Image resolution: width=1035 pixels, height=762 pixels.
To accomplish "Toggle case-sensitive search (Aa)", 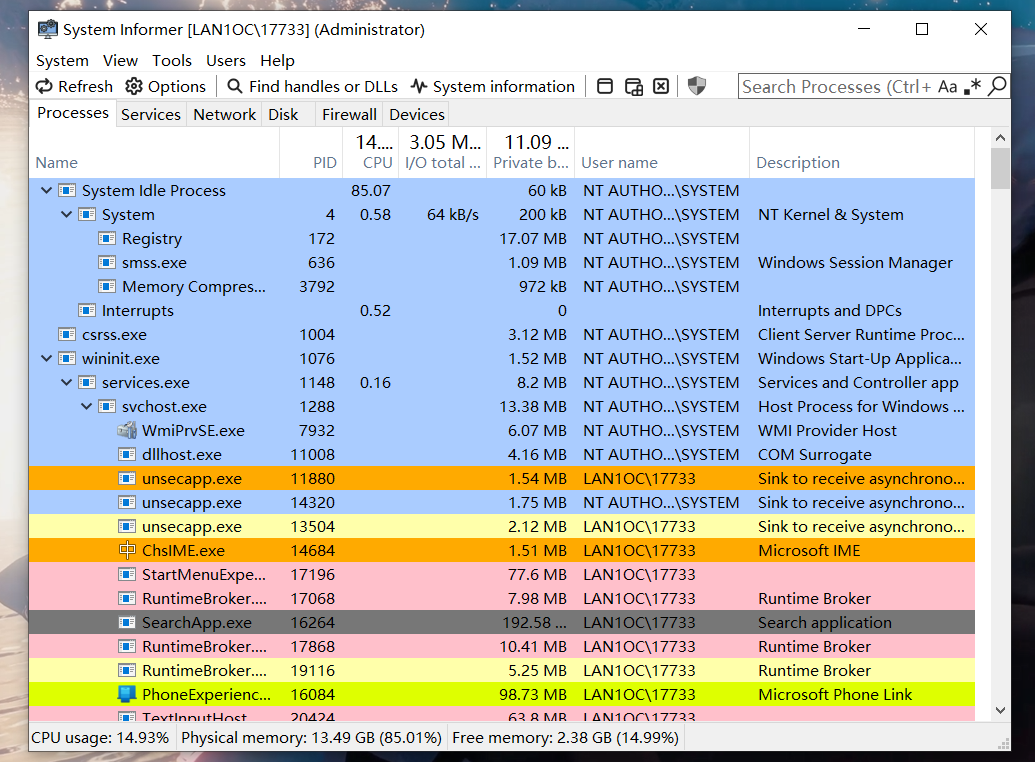I will tap(947, 87).
